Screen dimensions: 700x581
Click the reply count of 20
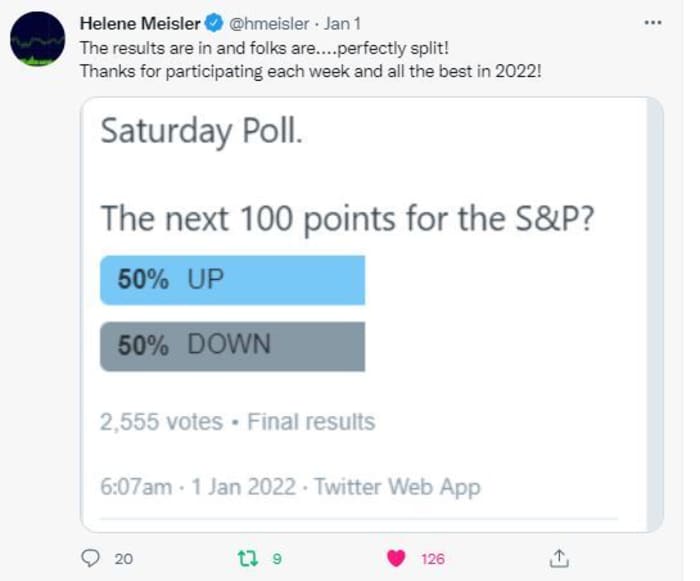123,559
